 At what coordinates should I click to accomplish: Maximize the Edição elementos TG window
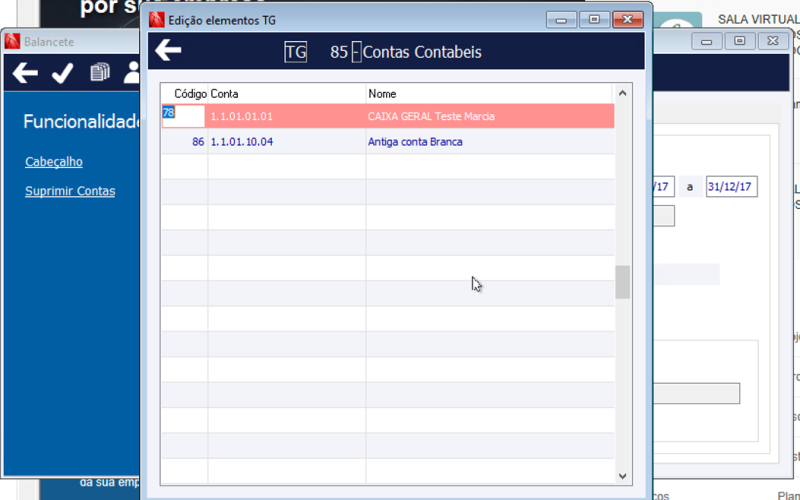pos(594,20)
